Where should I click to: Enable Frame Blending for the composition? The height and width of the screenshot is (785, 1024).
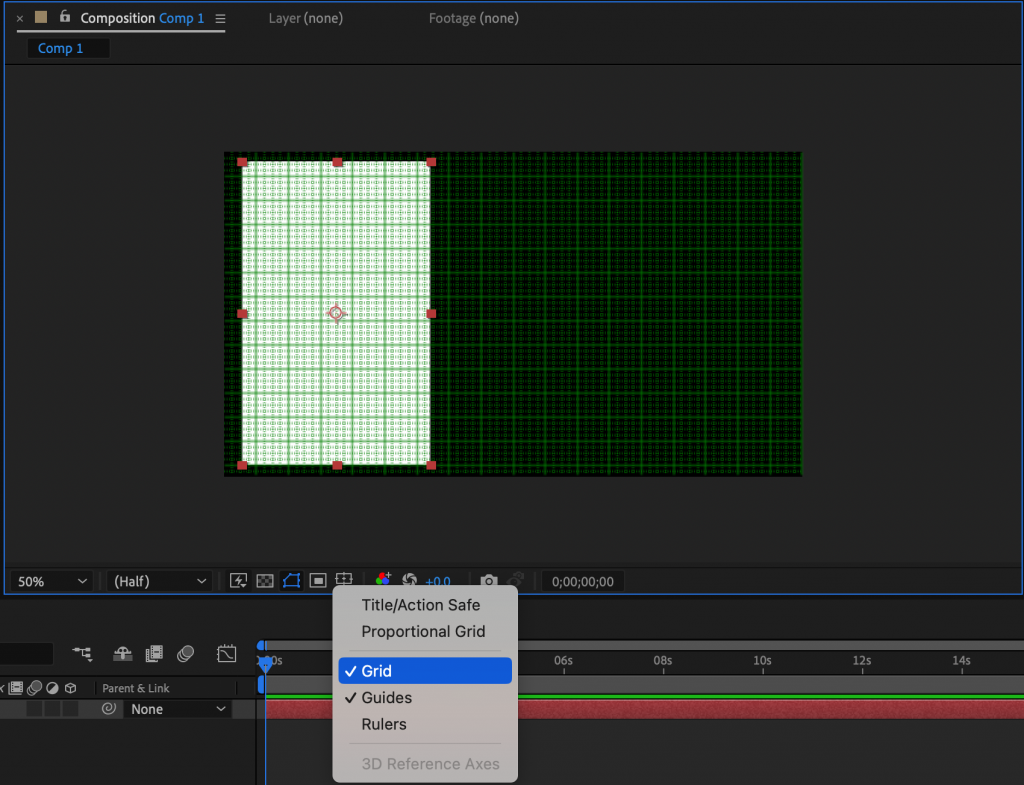pos(154,654)
